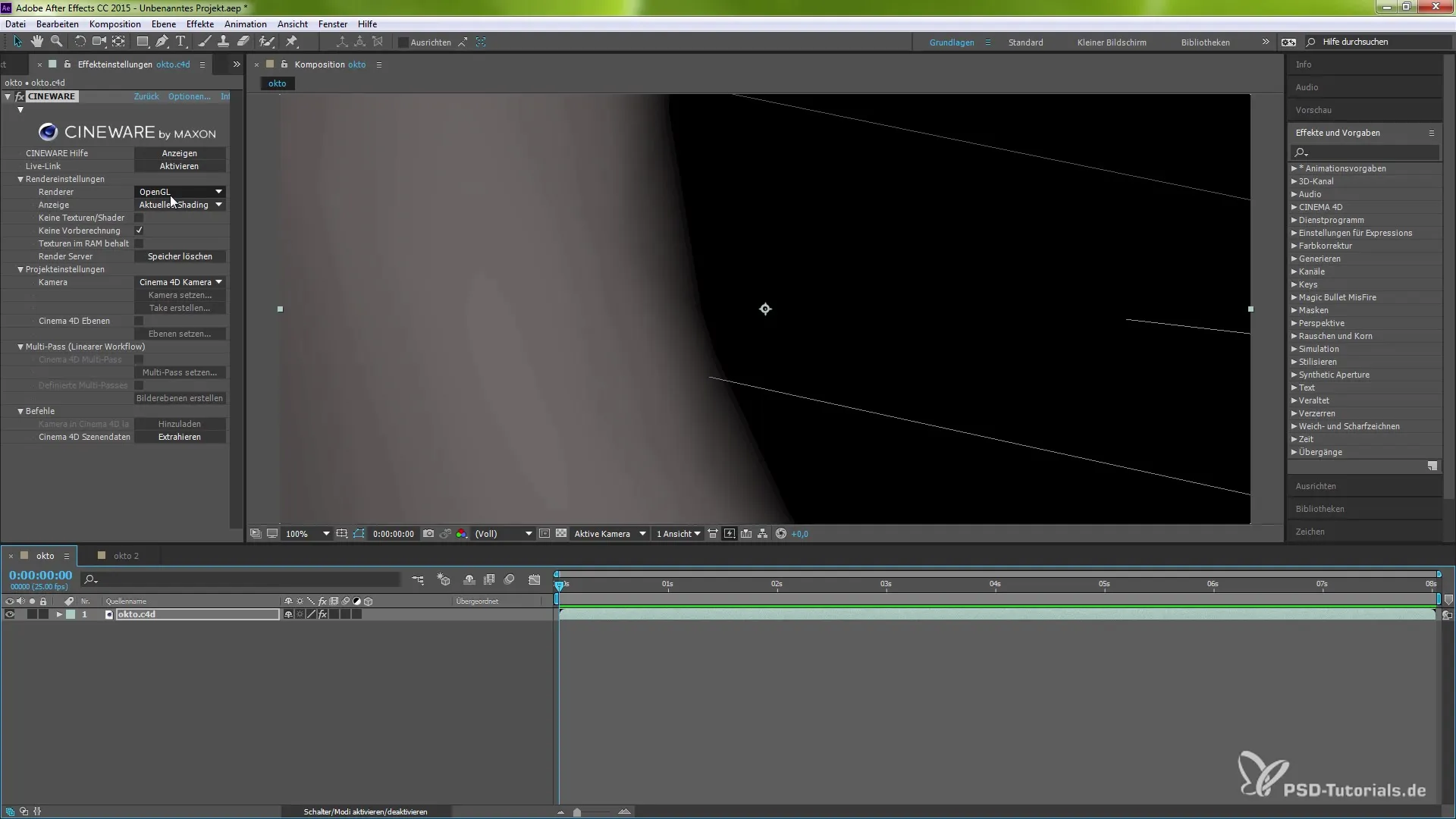Toggle the shy layers icon in timeline
Image resolution: width=1456 pixels, height=819 pixels.
click(x=469, y=580)
